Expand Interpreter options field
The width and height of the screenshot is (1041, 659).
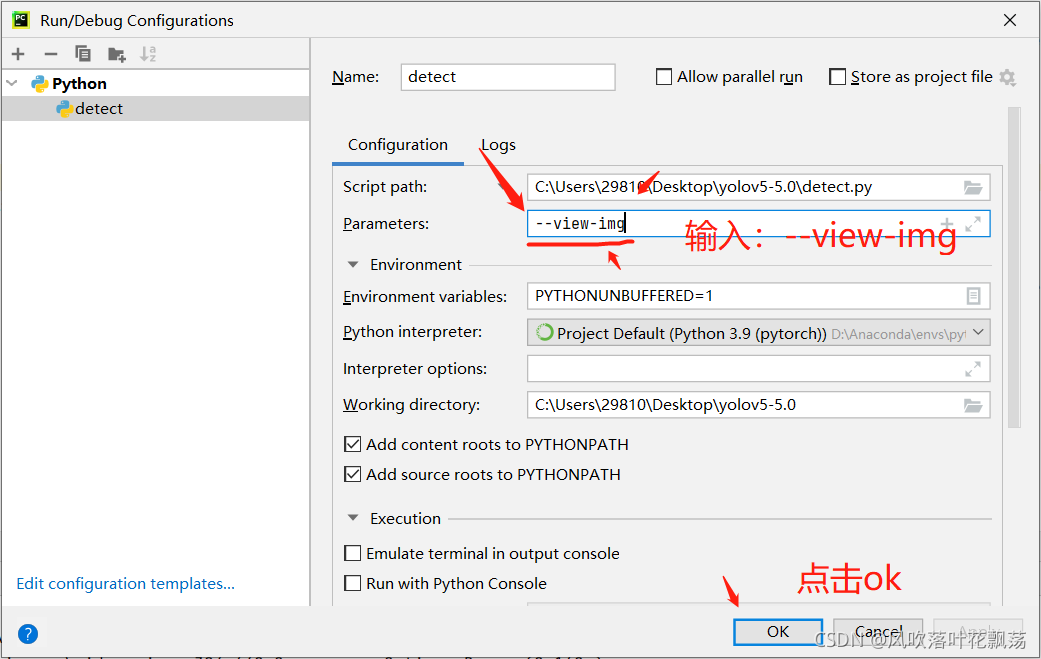click(973, 369)
